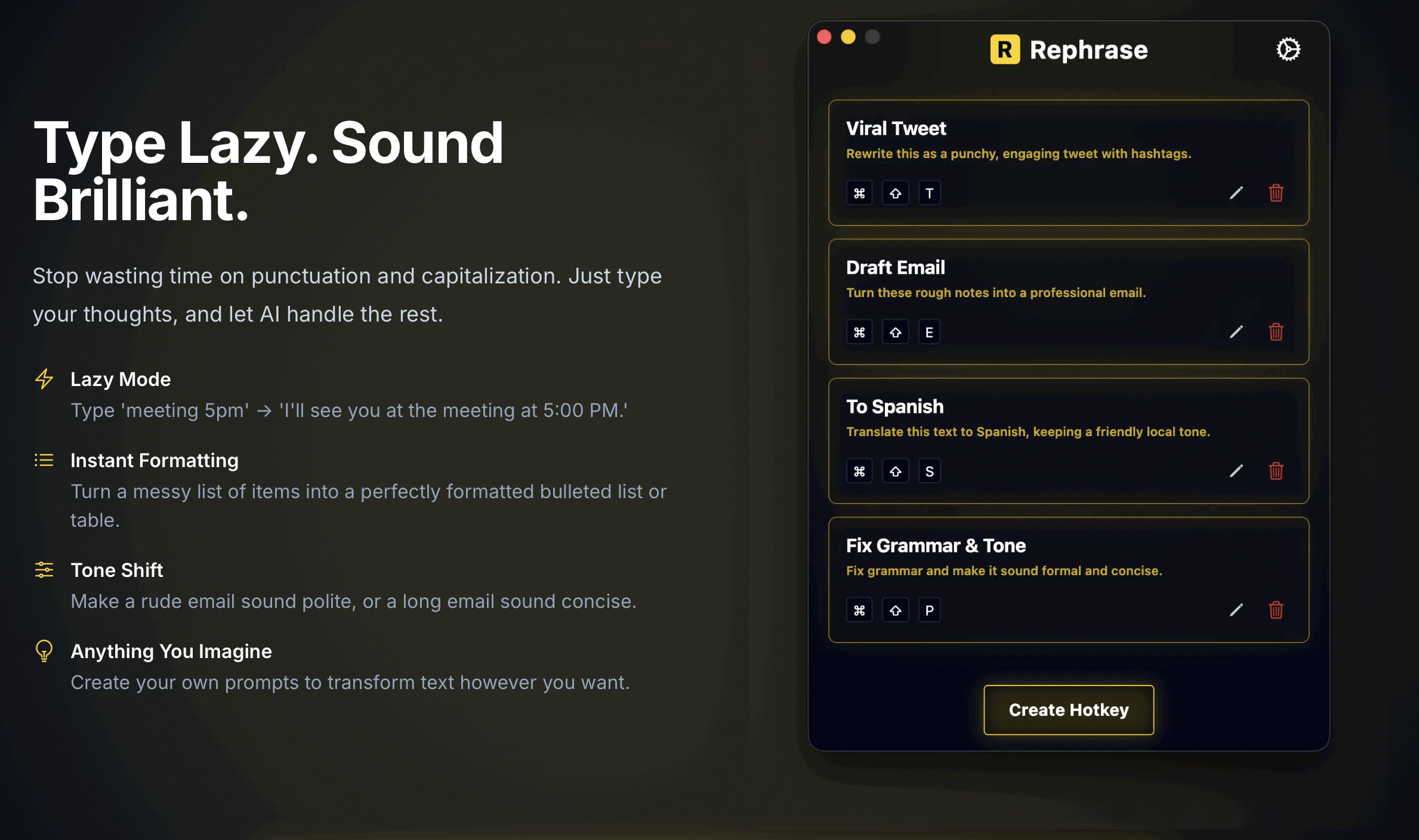Click the Lazy Mode lightning bolt icon

click(x=44, y=379)
